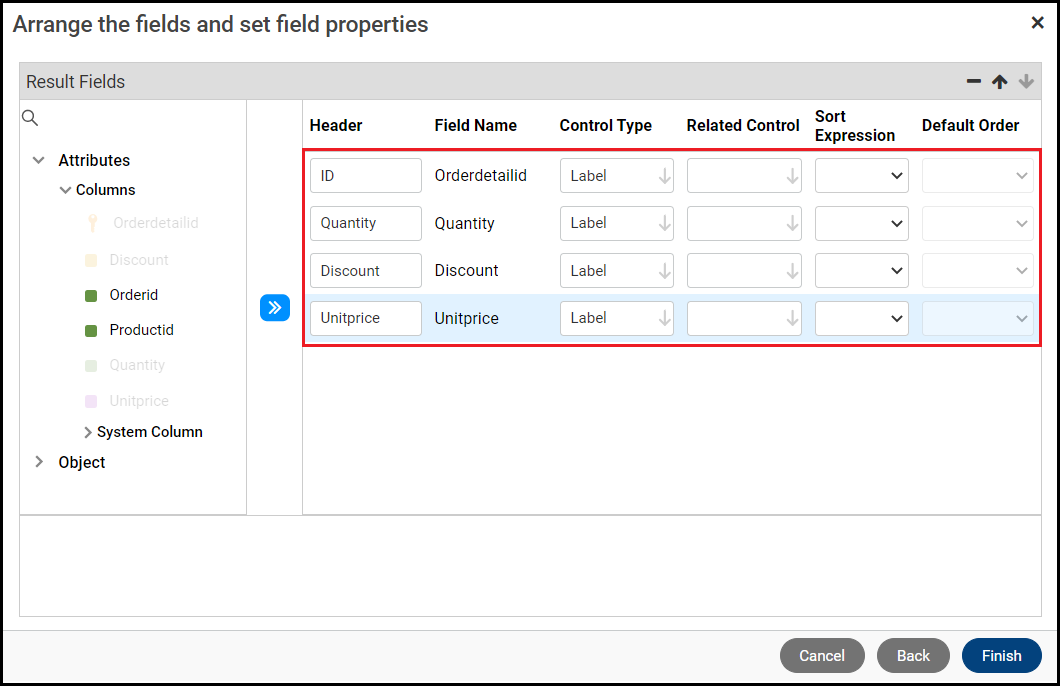1060x686 pixels.
Task: Click the search magnifier icon
Action: (x=30, y=118)
